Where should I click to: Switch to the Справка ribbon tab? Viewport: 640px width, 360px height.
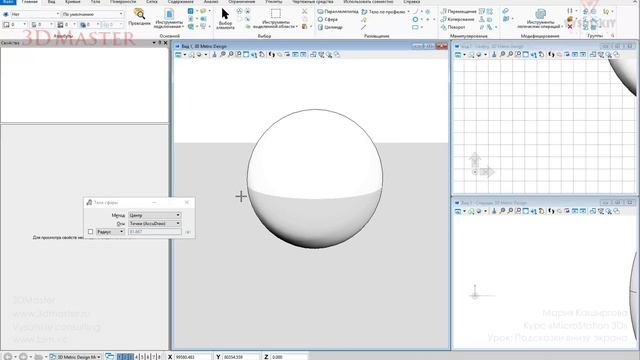pyautogui.click(x=411, y=2)
